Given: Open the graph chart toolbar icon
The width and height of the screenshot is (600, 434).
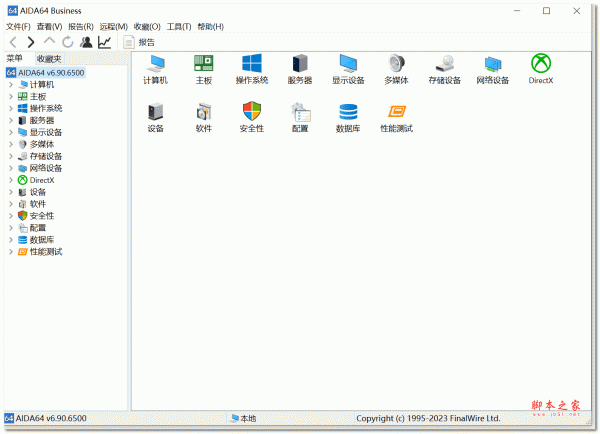Looking at the screenshot, I should (x=104, y=42).
